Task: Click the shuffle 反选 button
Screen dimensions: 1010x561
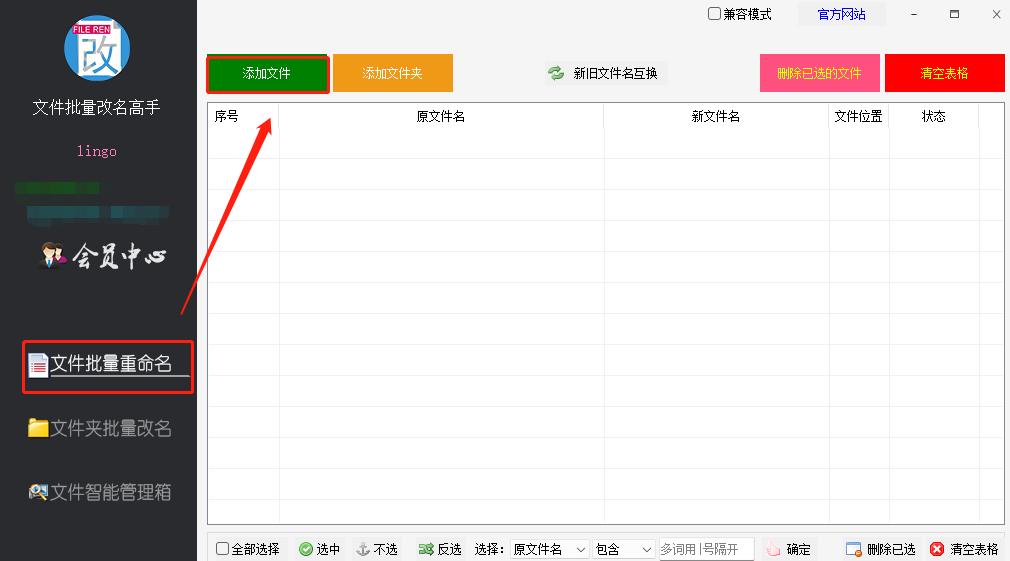Action: tap(440, 549)
